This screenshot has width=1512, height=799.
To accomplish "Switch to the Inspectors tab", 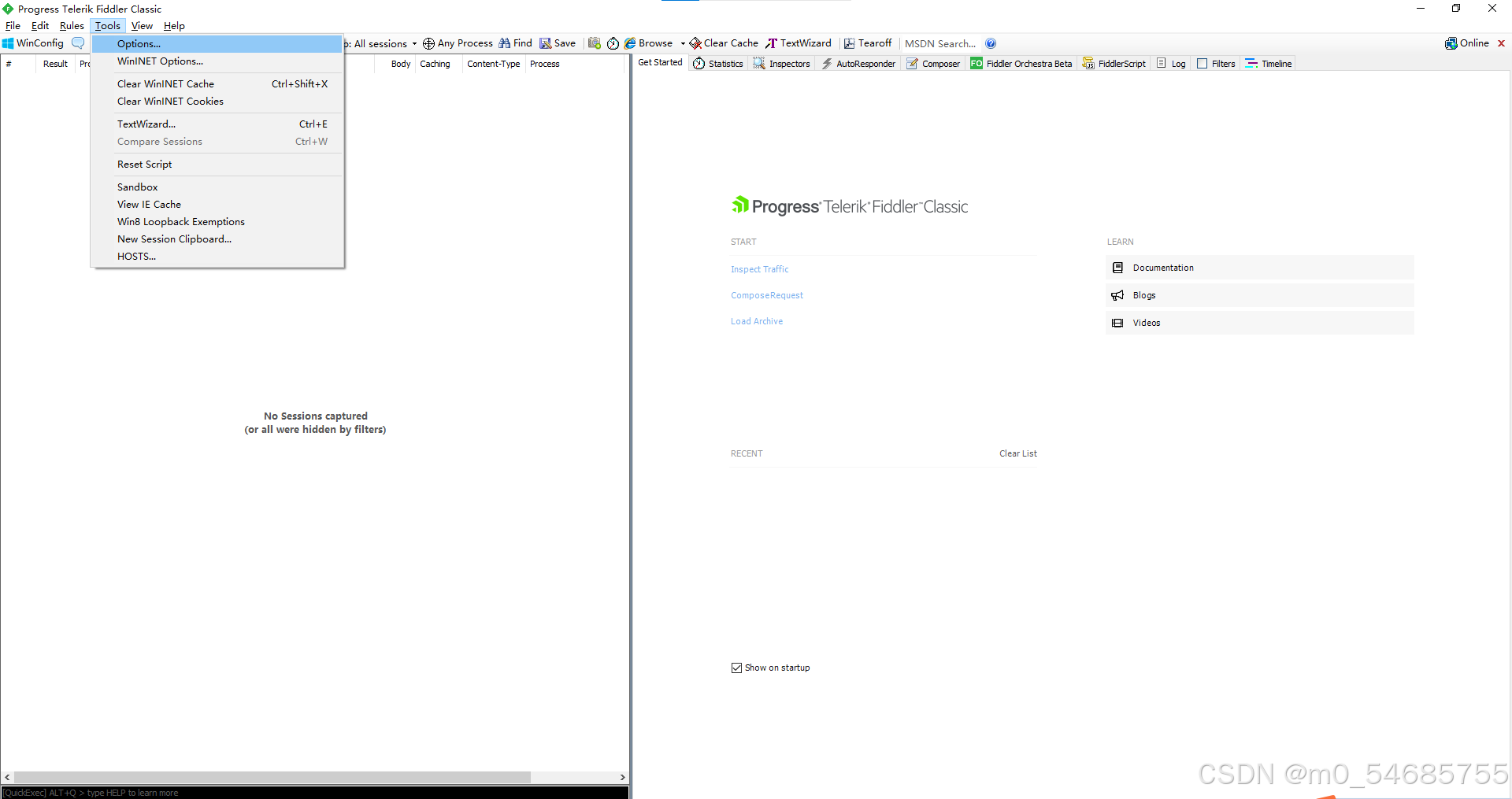I will (x=782, y=64).
